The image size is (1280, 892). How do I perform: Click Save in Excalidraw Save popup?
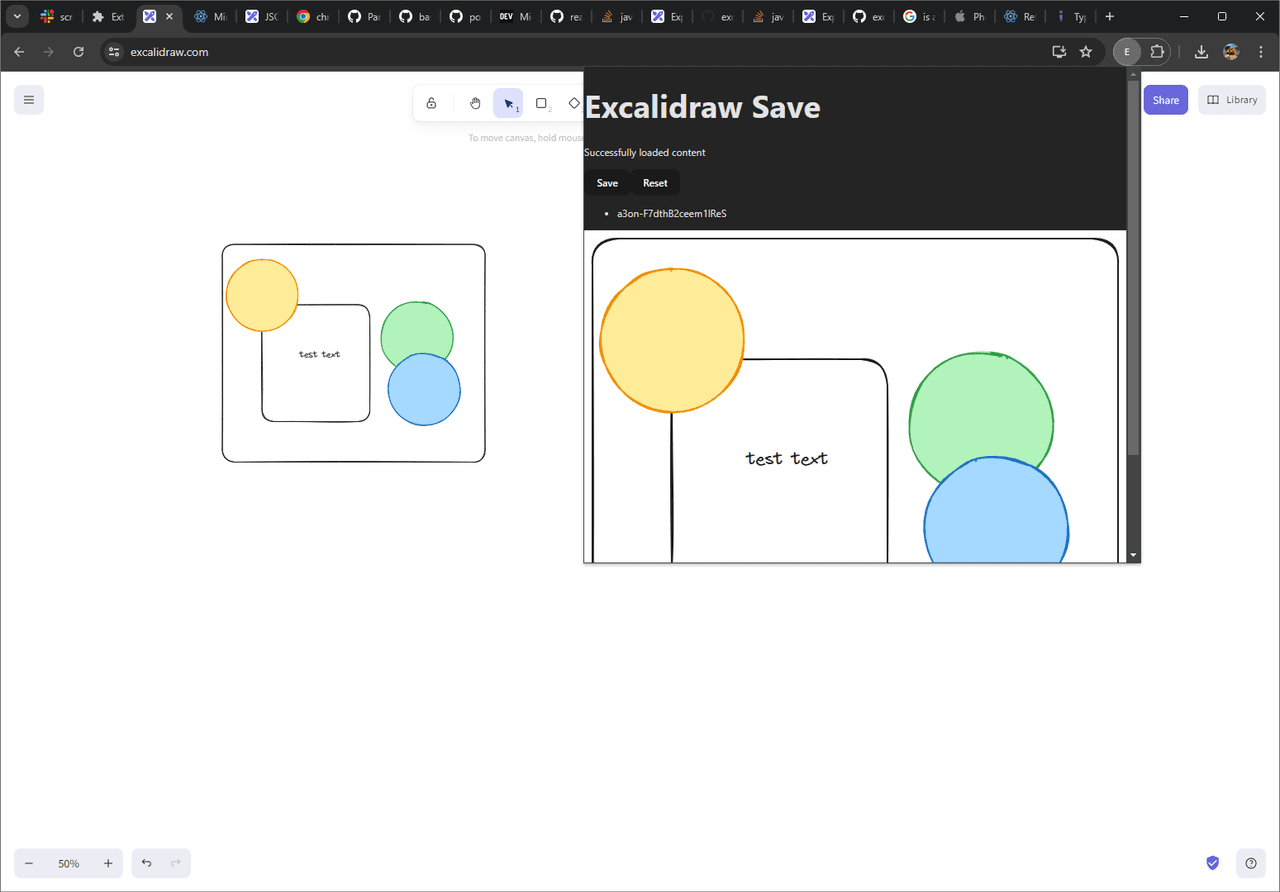pyautogui.click(x=607, y=183)
